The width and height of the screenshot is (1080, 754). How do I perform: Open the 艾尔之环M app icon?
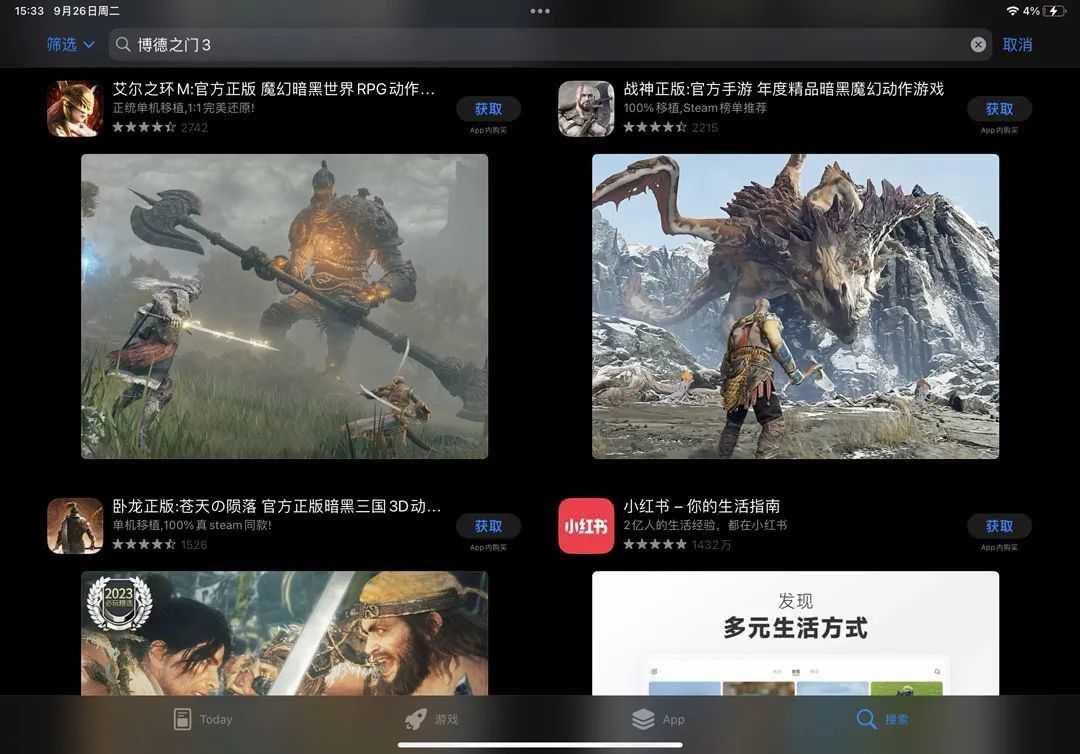(75, 109)
